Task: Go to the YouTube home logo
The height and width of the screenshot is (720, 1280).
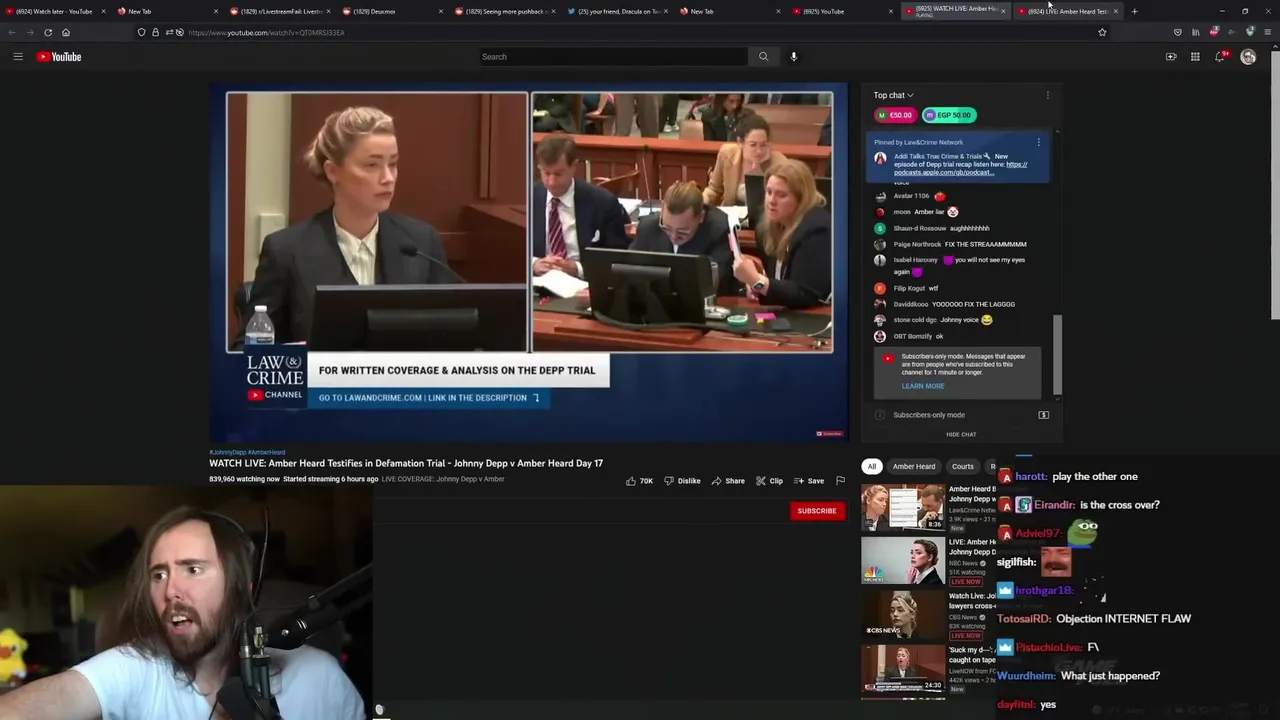Action: [x=59, y=57]
